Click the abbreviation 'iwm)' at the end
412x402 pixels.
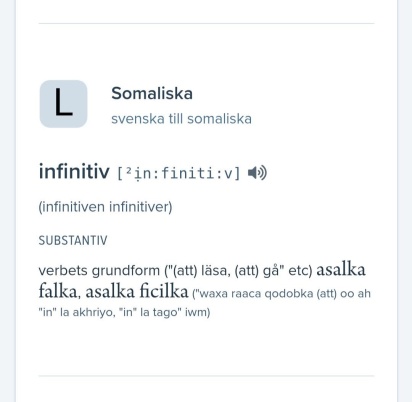(x=198, y=312)
